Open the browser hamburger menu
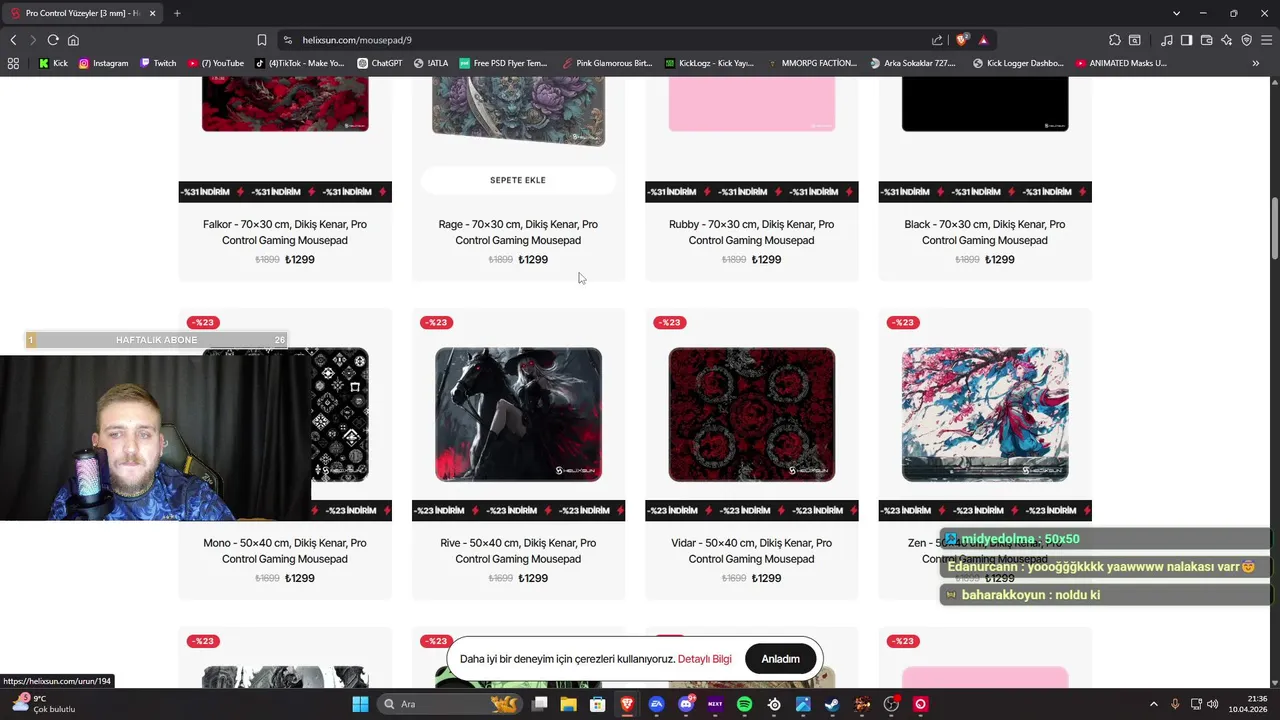1280x720 pixels. tap(1266, 40)
